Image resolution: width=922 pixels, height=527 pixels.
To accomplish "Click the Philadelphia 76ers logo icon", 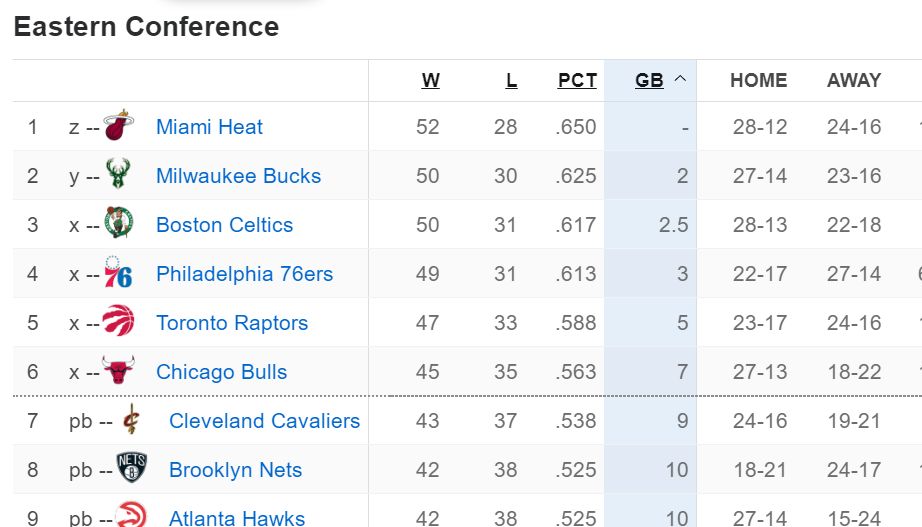I will [118, 274].
